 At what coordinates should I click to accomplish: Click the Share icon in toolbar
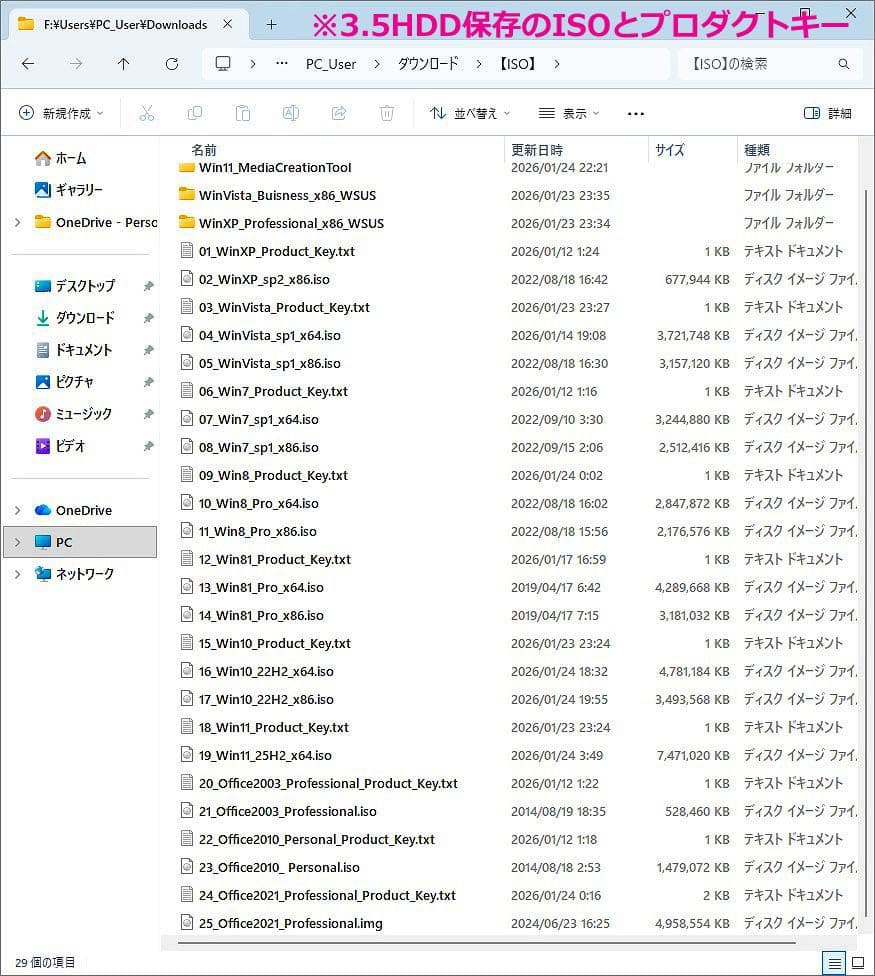coord(339,114)
